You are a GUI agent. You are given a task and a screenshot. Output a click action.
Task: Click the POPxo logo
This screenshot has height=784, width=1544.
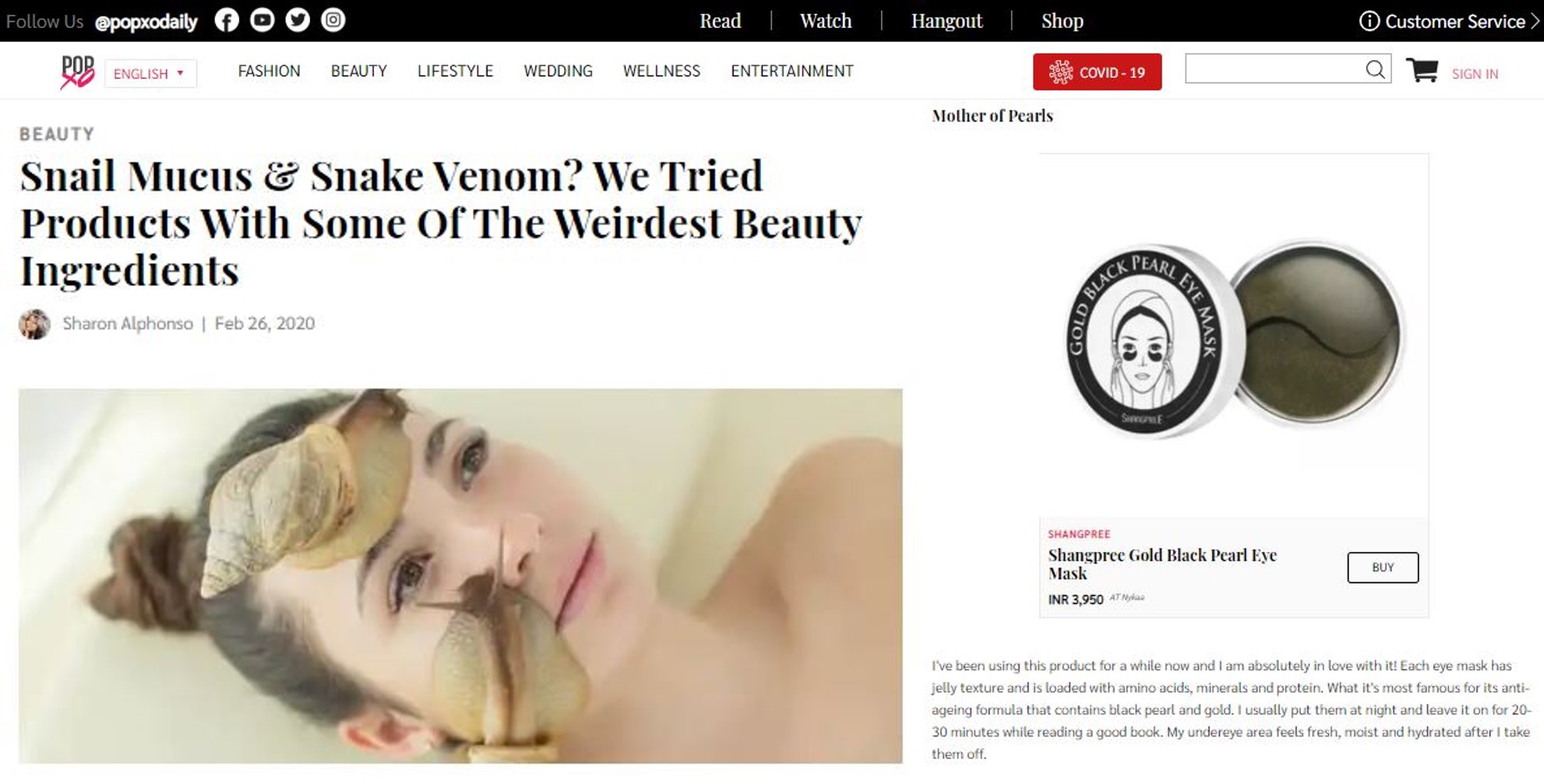click(x=77, y=72)
